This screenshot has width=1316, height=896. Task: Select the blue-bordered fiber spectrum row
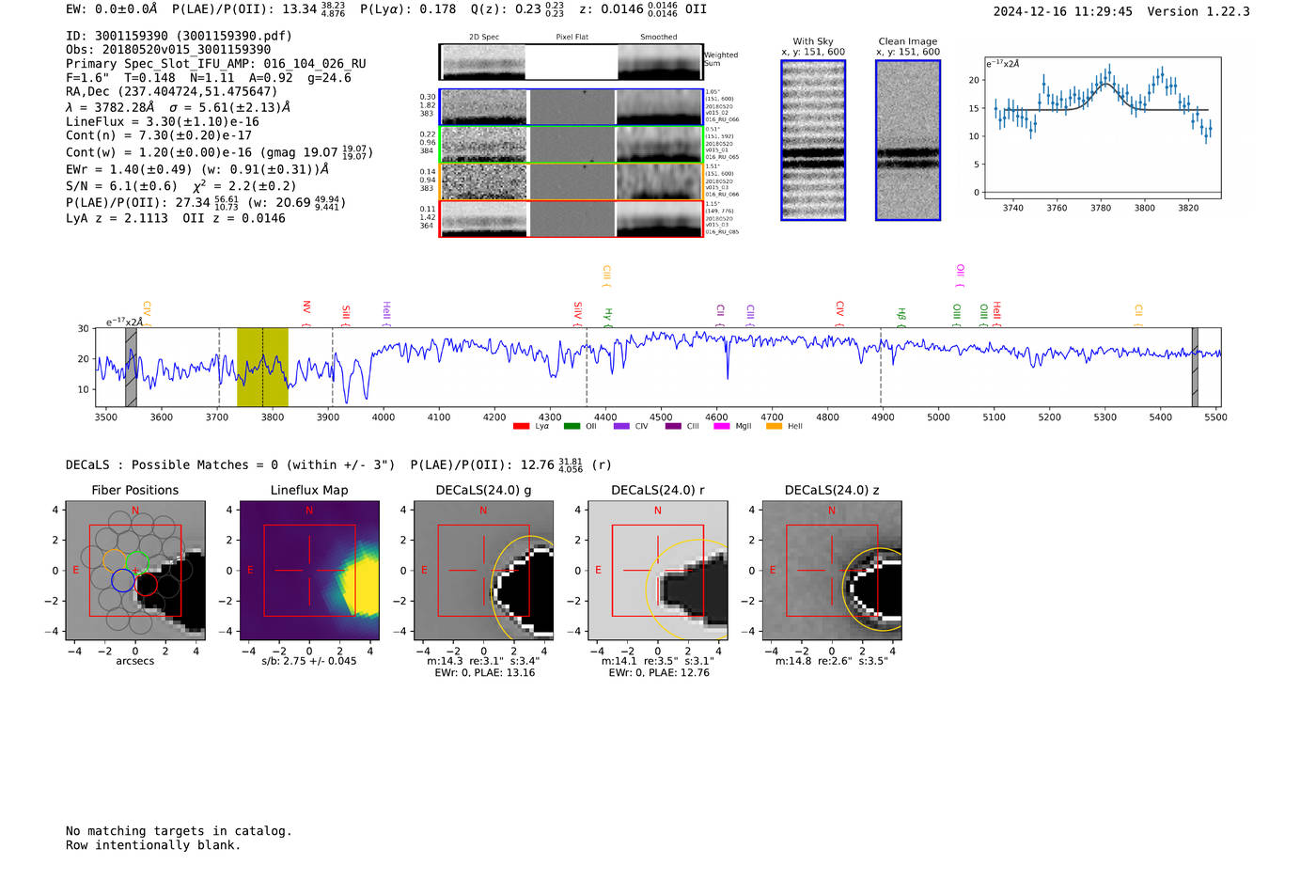(571, 107)
